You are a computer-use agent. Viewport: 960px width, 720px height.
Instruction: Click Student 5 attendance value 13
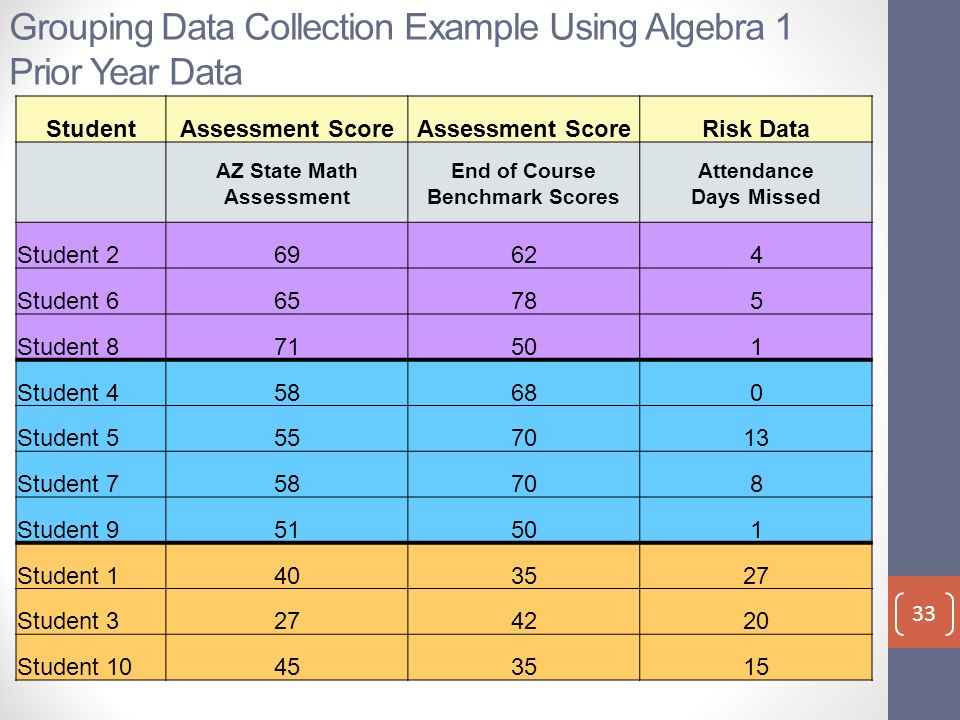tap(756, 438)
